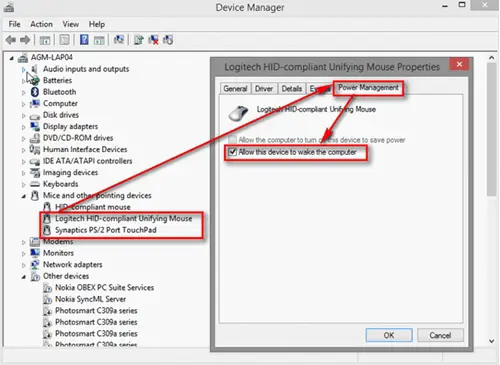Select Synaptics PS/2 Port TouchPad entry
This screenshot has width=500, height=365.
click(106, 230)
